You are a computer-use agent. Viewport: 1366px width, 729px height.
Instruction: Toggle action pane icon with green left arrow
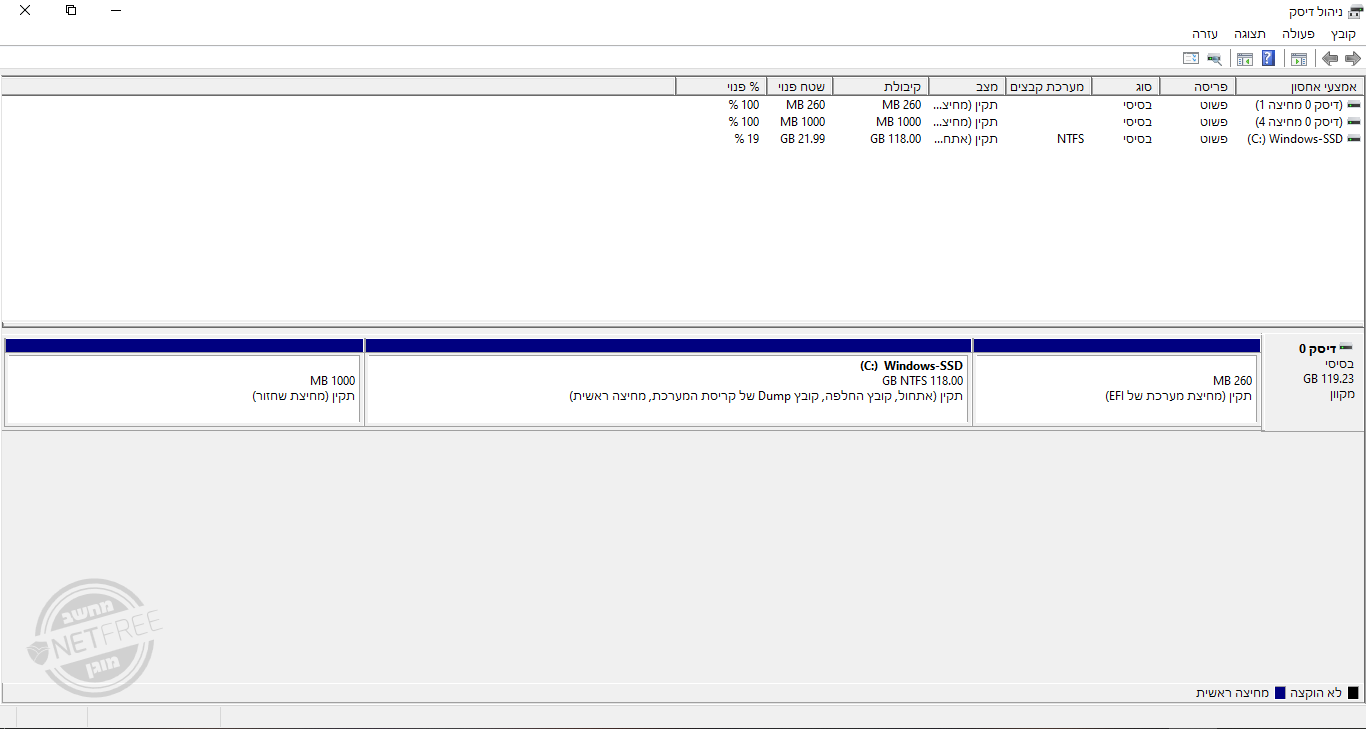[x=1245, y=59]
